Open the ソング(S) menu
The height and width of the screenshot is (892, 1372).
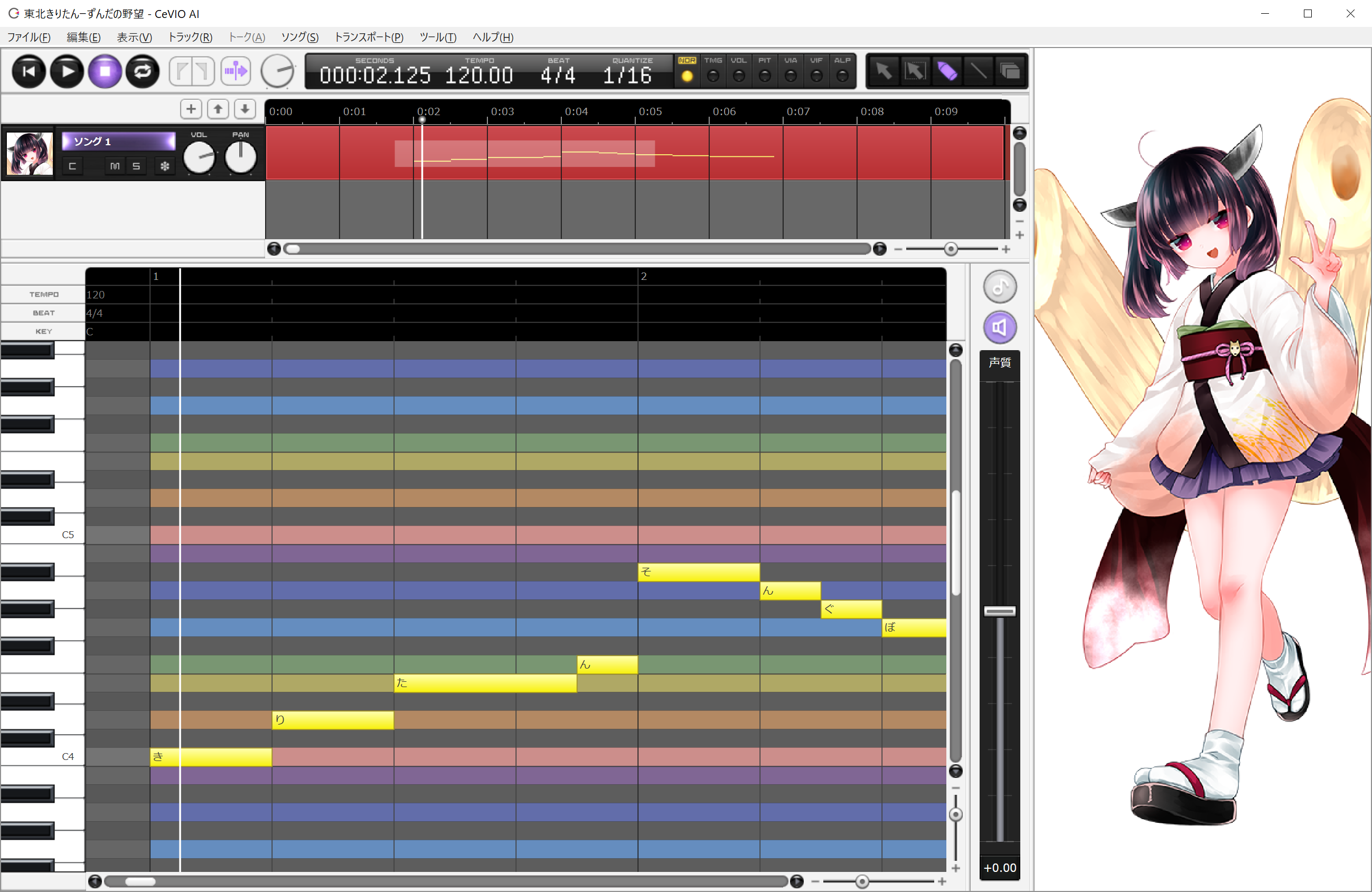pos(300,37)
